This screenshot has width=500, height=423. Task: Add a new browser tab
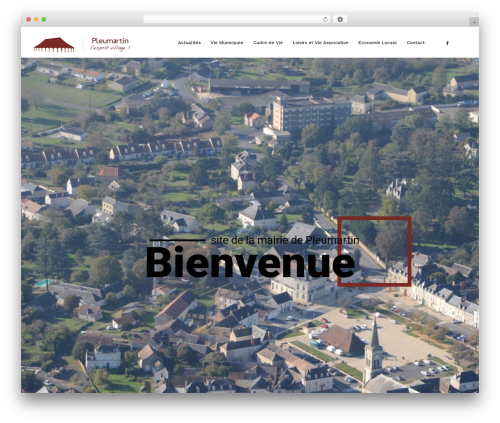pyautogui.click(x=474, y=22)
